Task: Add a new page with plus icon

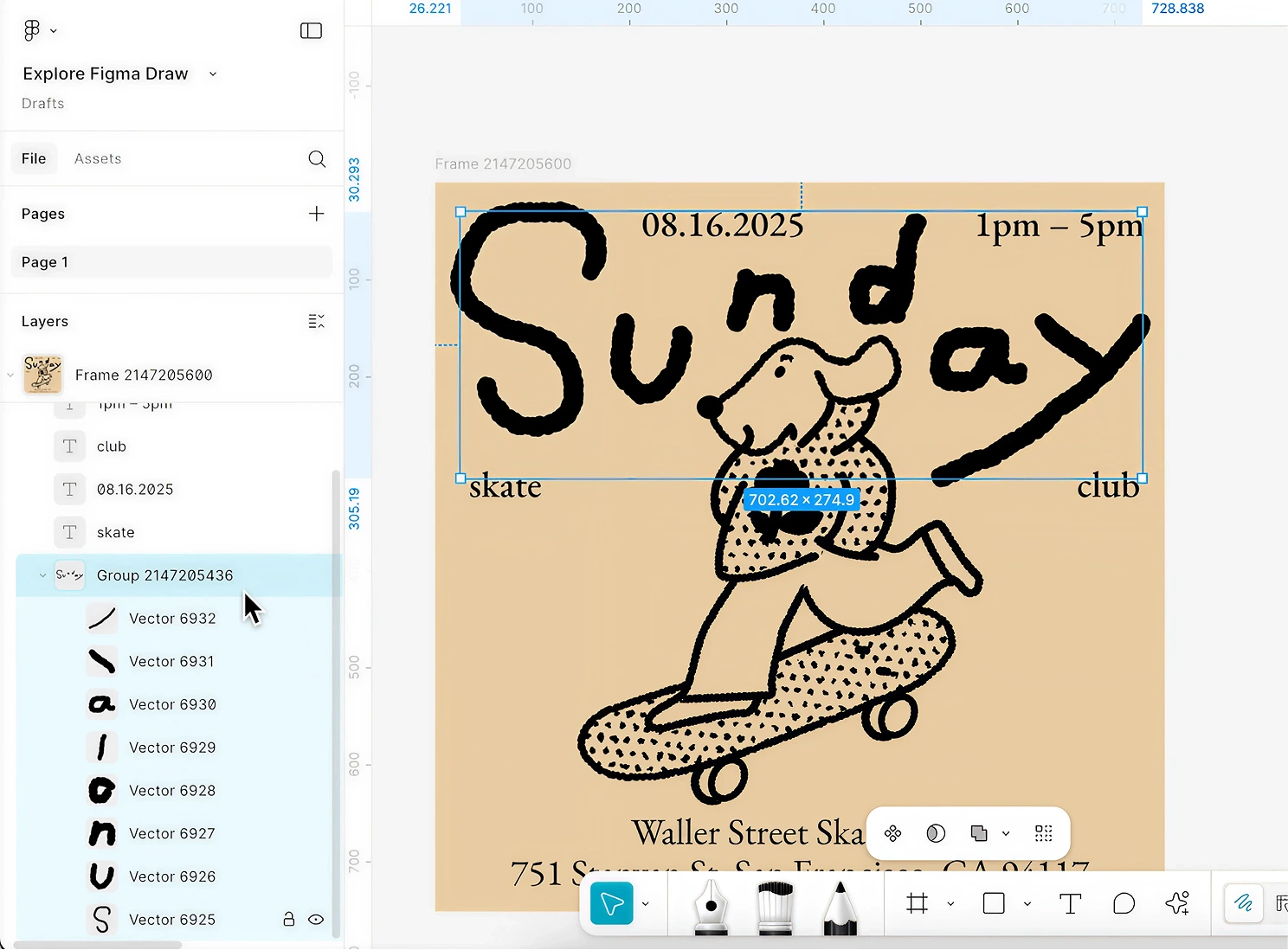Action: click(x=317, y=214)
